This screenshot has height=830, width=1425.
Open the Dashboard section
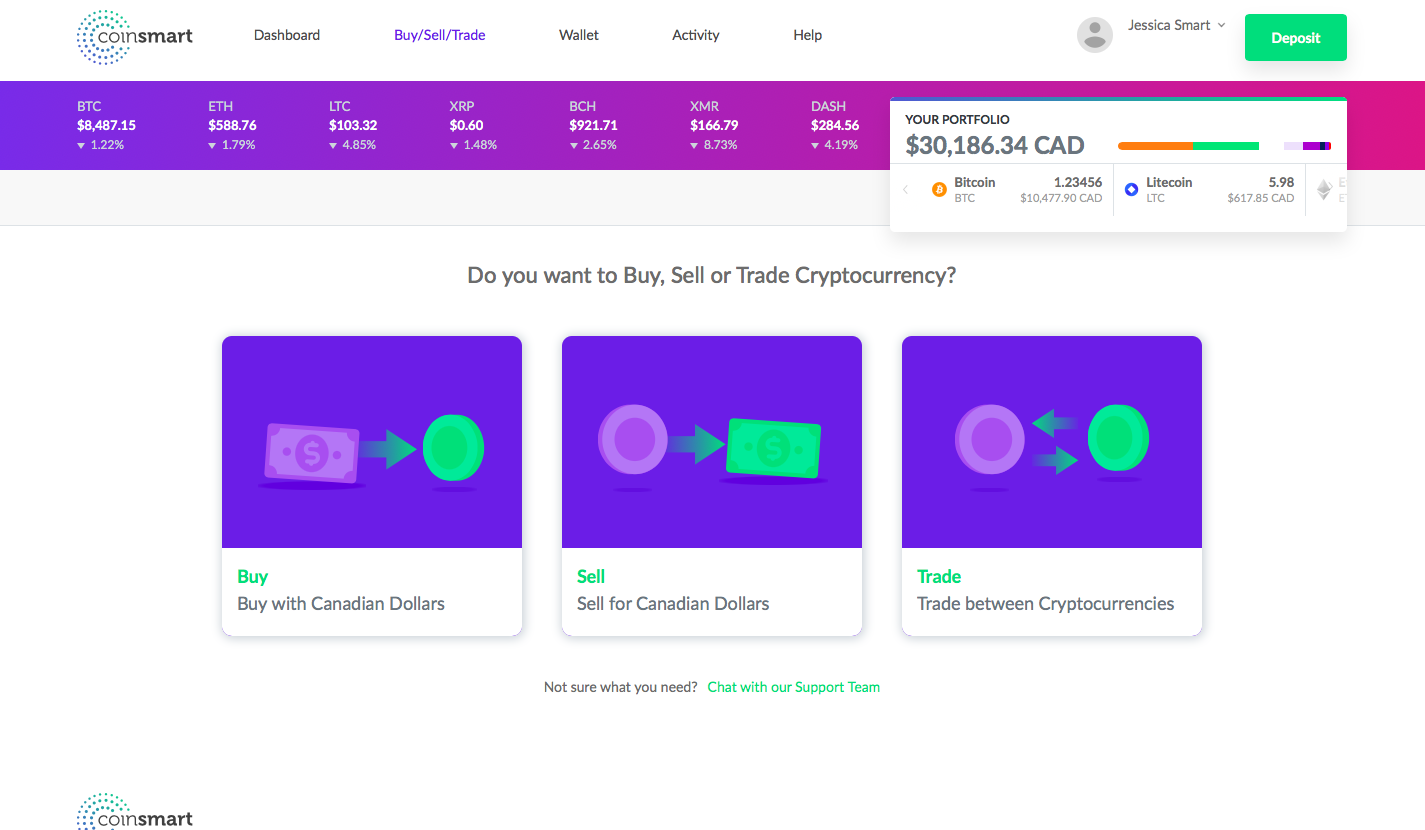pos(286,34)
